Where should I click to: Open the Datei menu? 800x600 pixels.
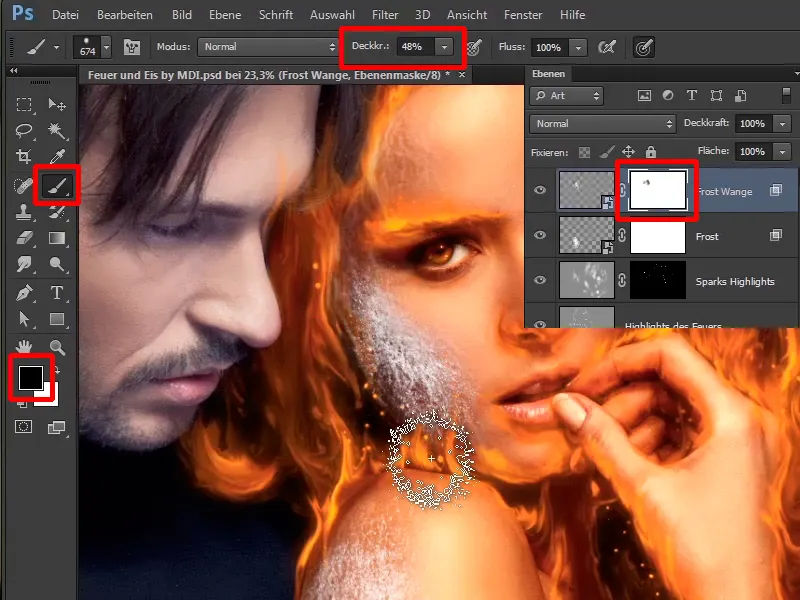(x=65, y=15)
